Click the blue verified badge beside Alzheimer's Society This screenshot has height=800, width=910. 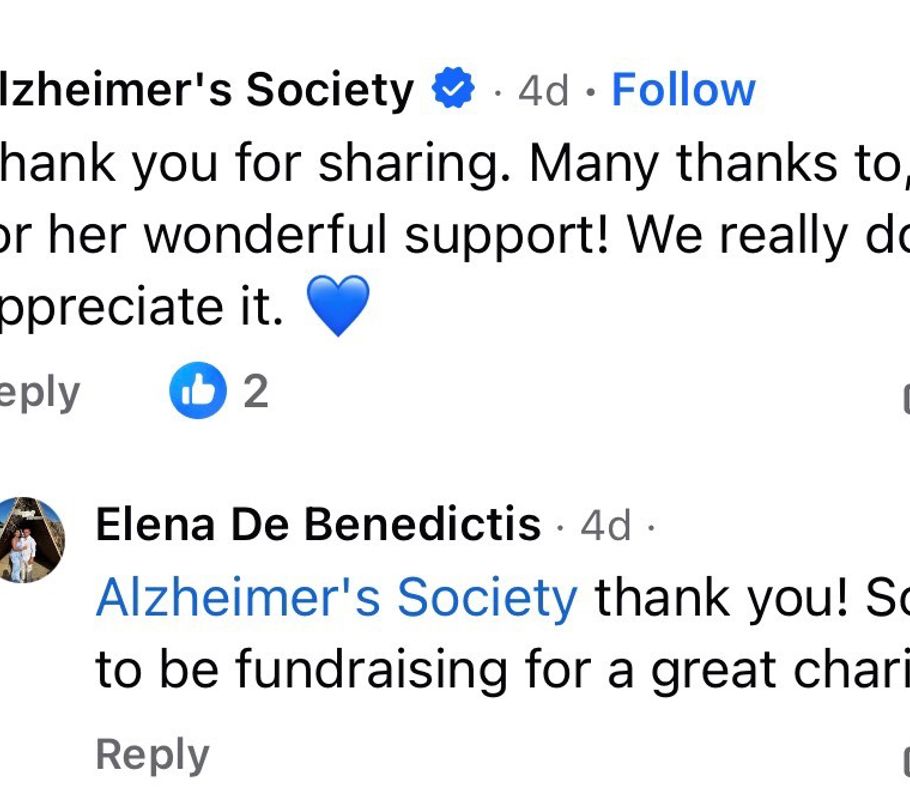point(453,90)
